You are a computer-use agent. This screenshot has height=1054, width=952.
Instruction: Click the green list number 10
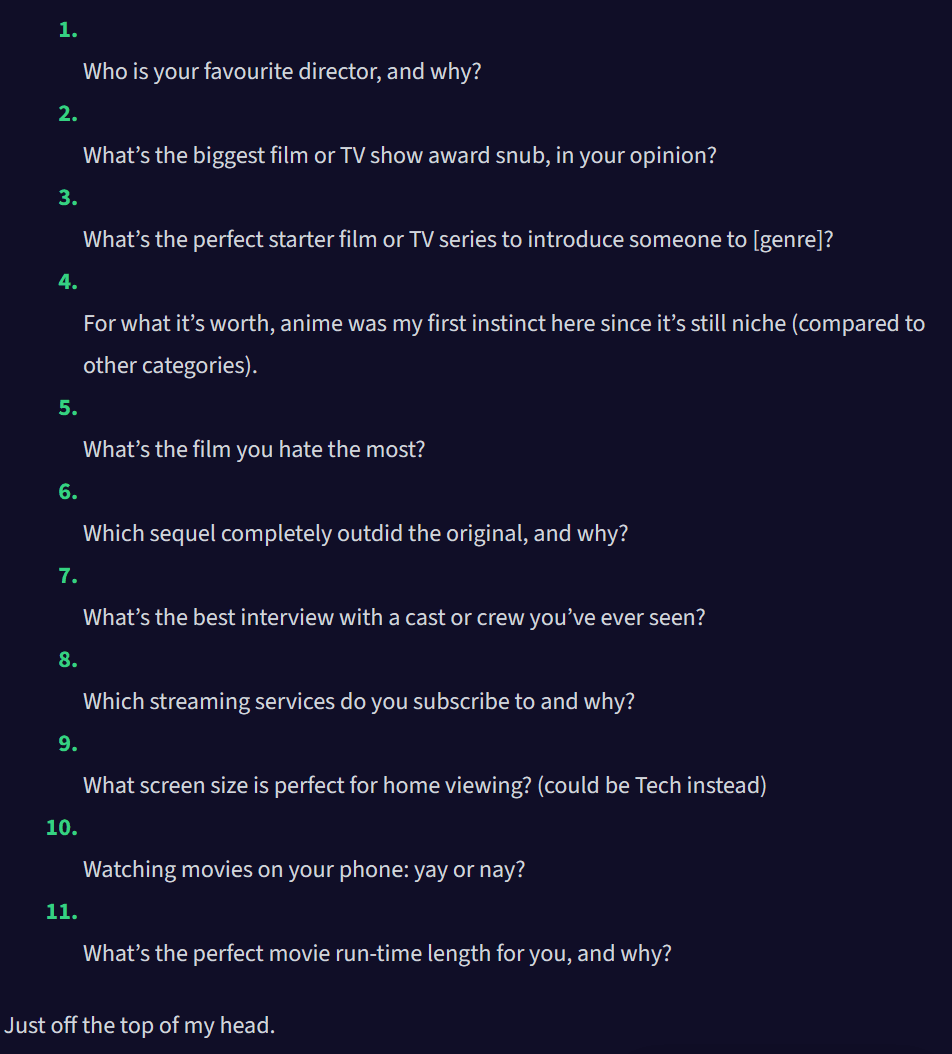pos(62,827)
